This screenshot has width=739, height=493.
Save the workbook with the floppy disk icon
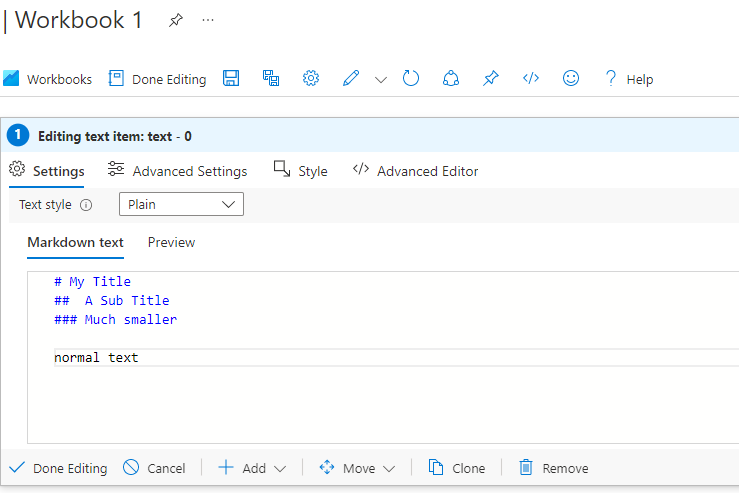[x=231, y=78]
